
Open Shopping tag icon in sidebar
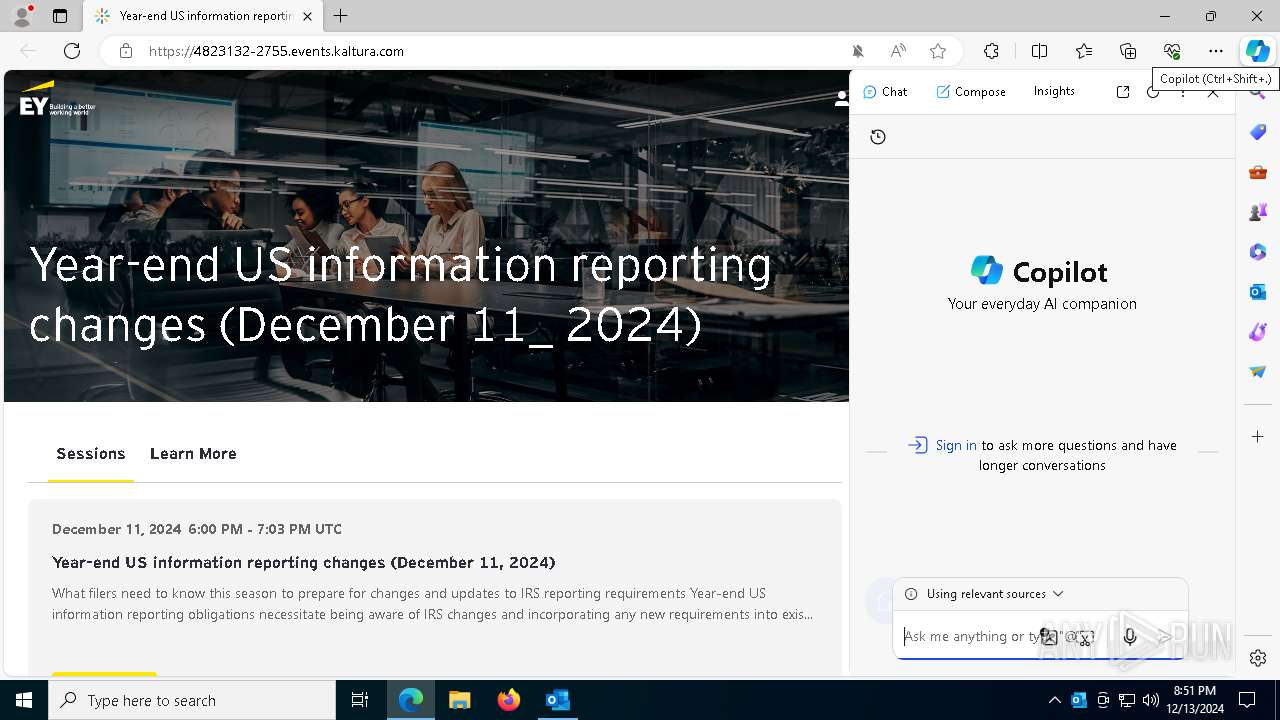(1258, 132)
